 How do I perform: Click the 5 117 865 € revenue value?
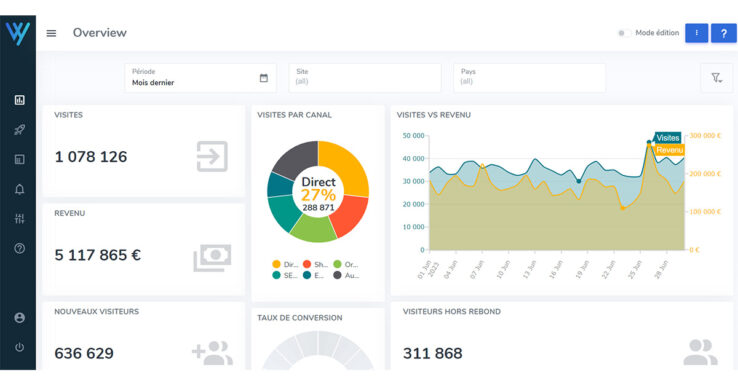pos(98,255)
